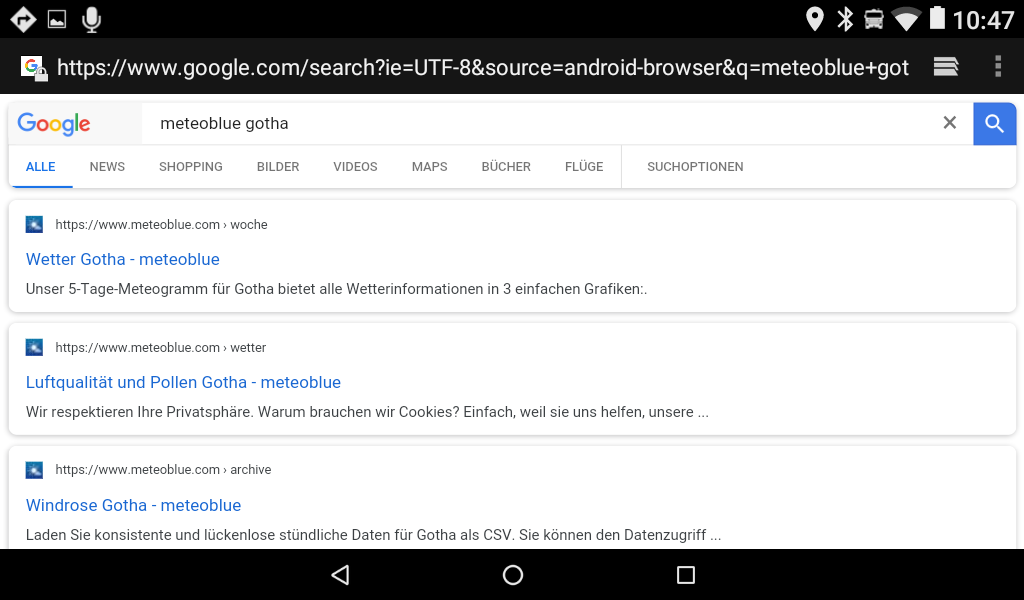The height and width of the screenshot is (600, 1024).
Task: Select the VIDEOS tab
Action: coord(355,167)
